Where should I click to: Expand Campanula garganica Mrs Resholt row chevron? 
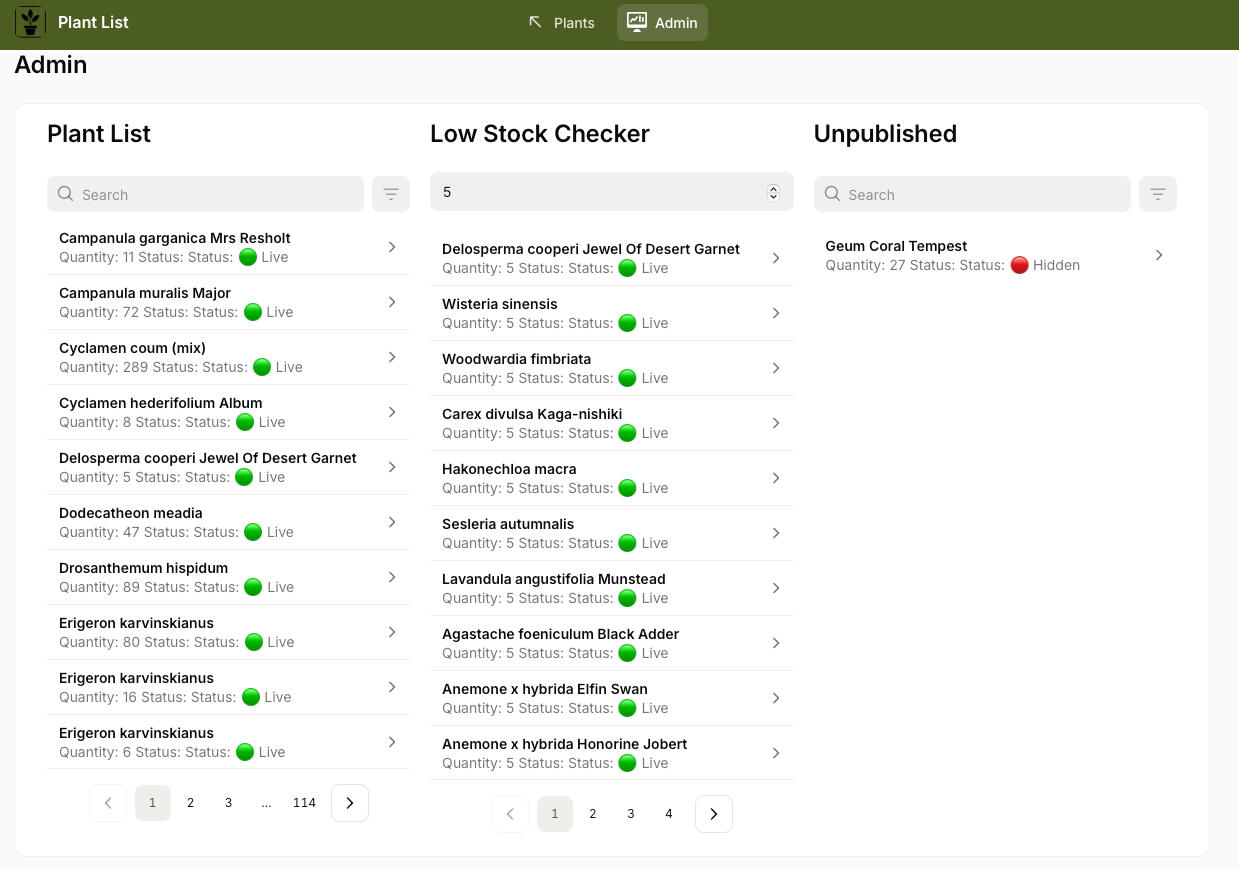coord(392,247)
